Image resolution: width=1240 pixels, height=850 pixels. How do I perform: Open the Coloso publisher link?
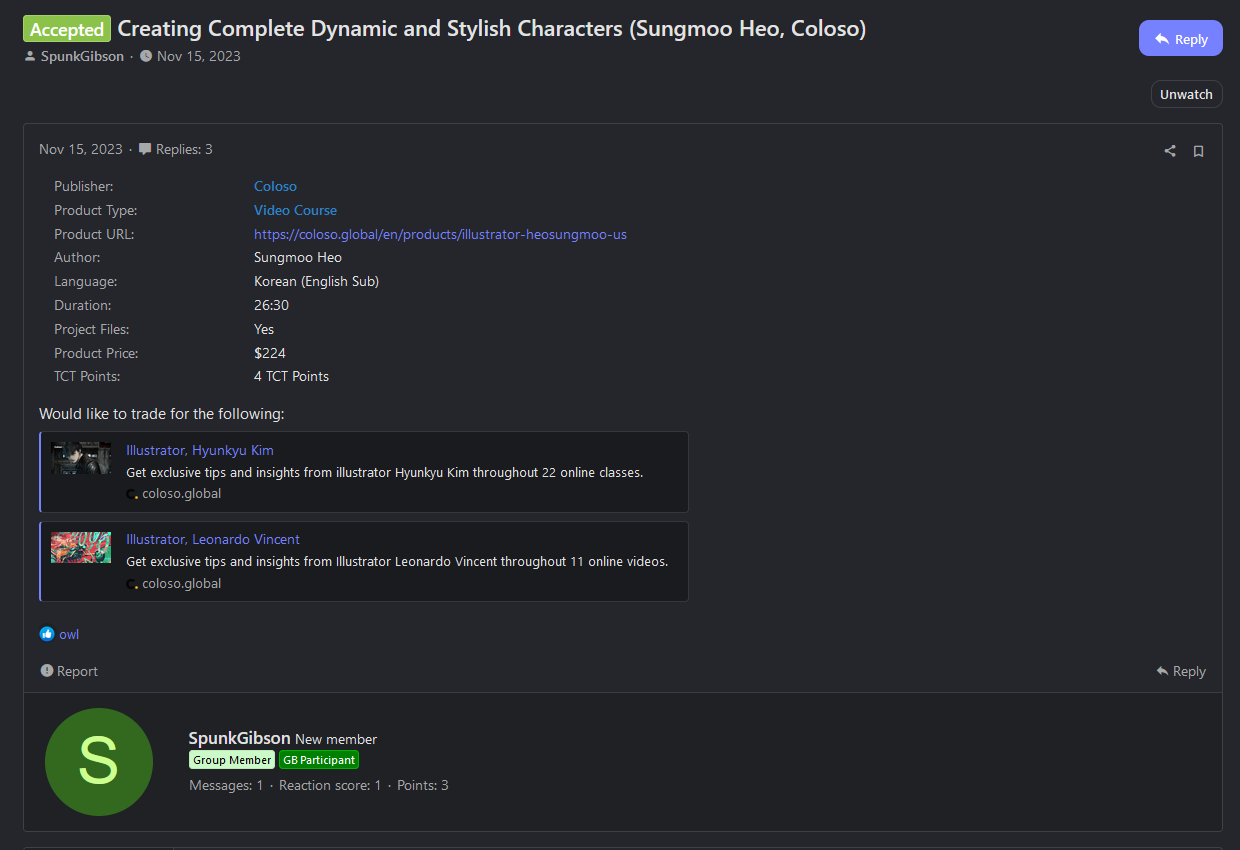pyautogui.click(x=275, y=186)
